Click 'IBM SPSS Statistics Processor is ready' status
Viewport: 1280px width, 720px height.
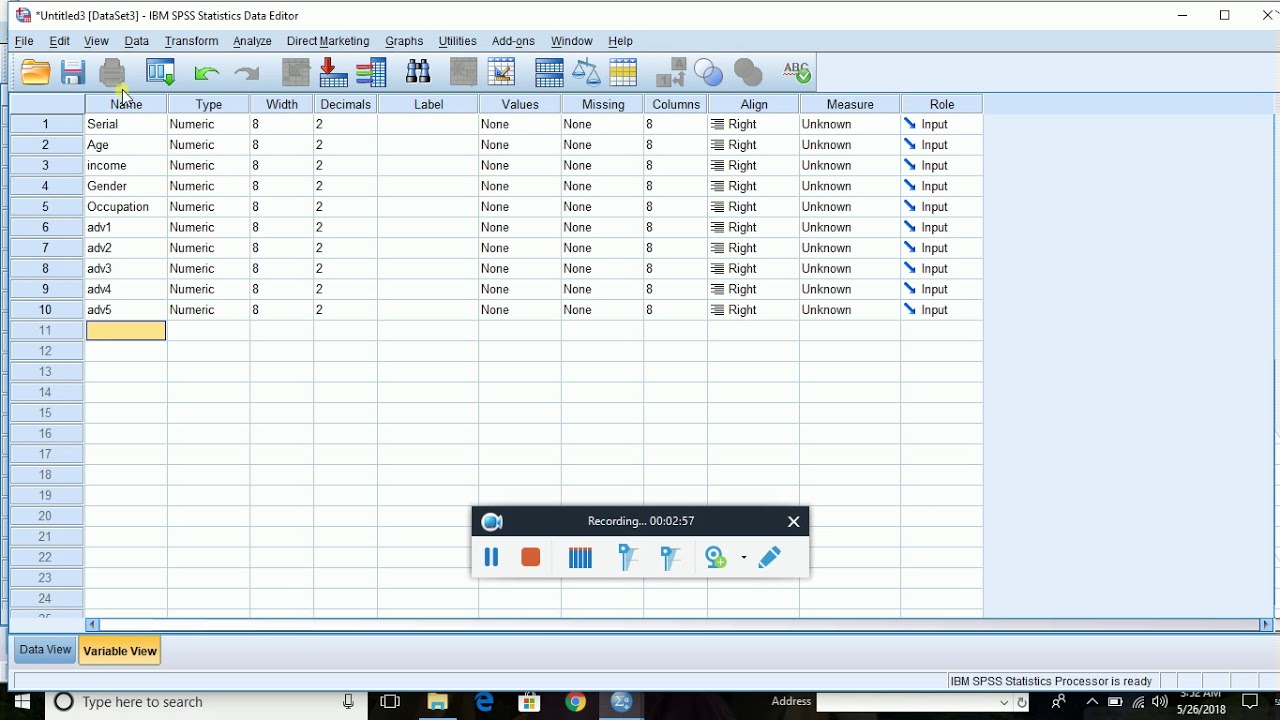point(1051,681)
